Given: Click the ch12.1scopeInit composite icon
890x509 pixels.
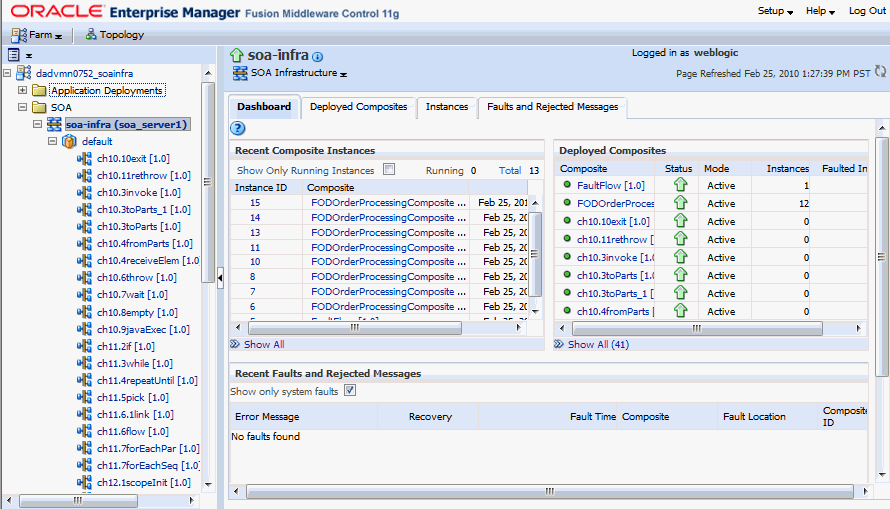Looking at the screenshot, I should pos(84,482).
